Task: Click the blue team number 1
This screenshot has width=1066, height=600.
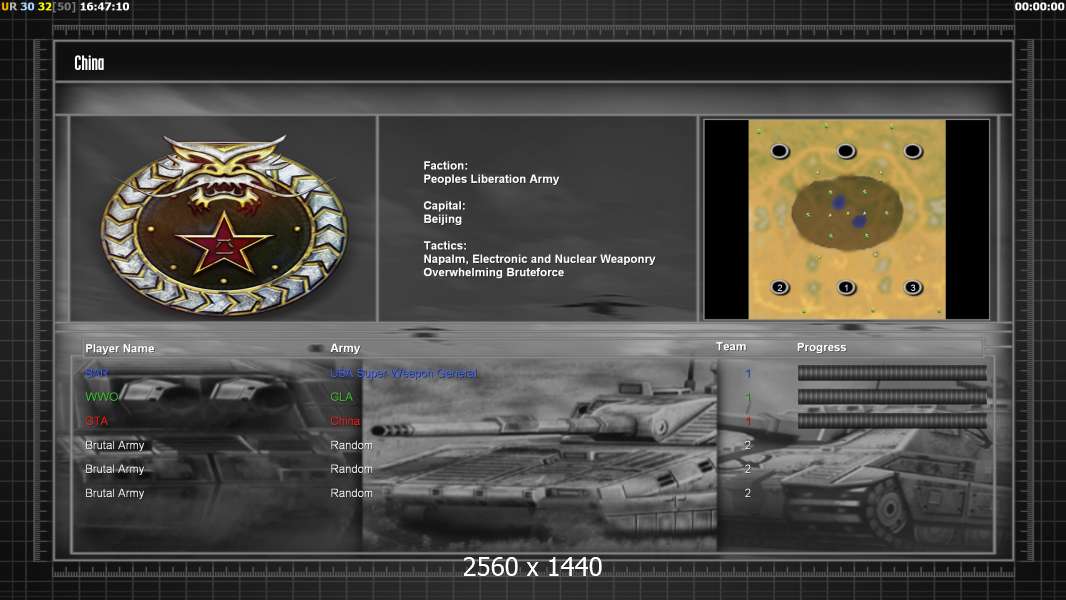Action: coord(748,373)
